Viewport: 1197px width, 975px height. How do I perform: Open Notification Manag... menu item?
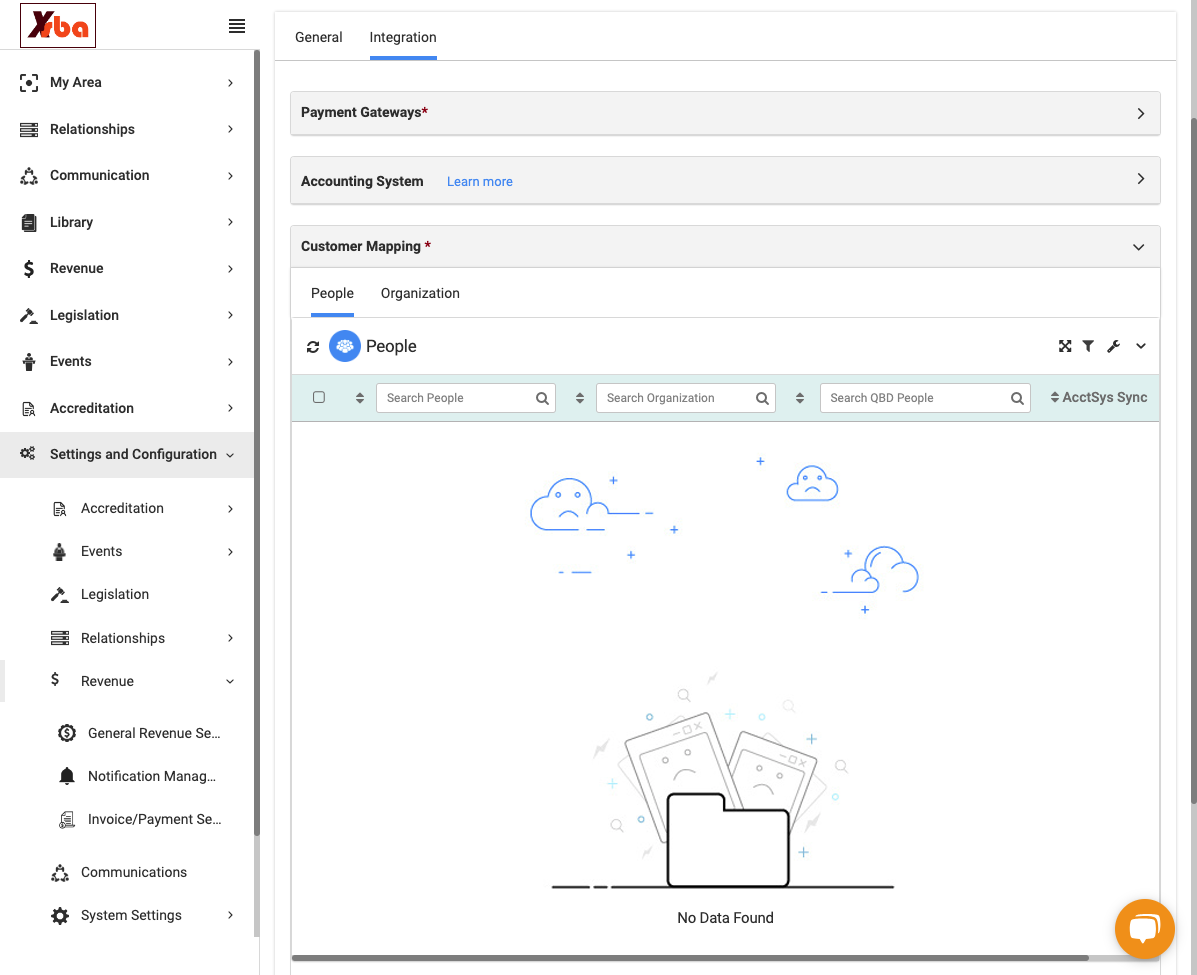point(152,776)
